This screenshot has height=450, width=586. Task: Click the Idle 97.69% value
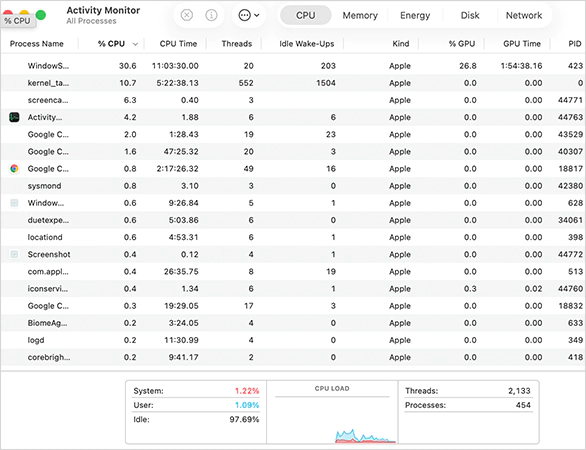(244, 419)
